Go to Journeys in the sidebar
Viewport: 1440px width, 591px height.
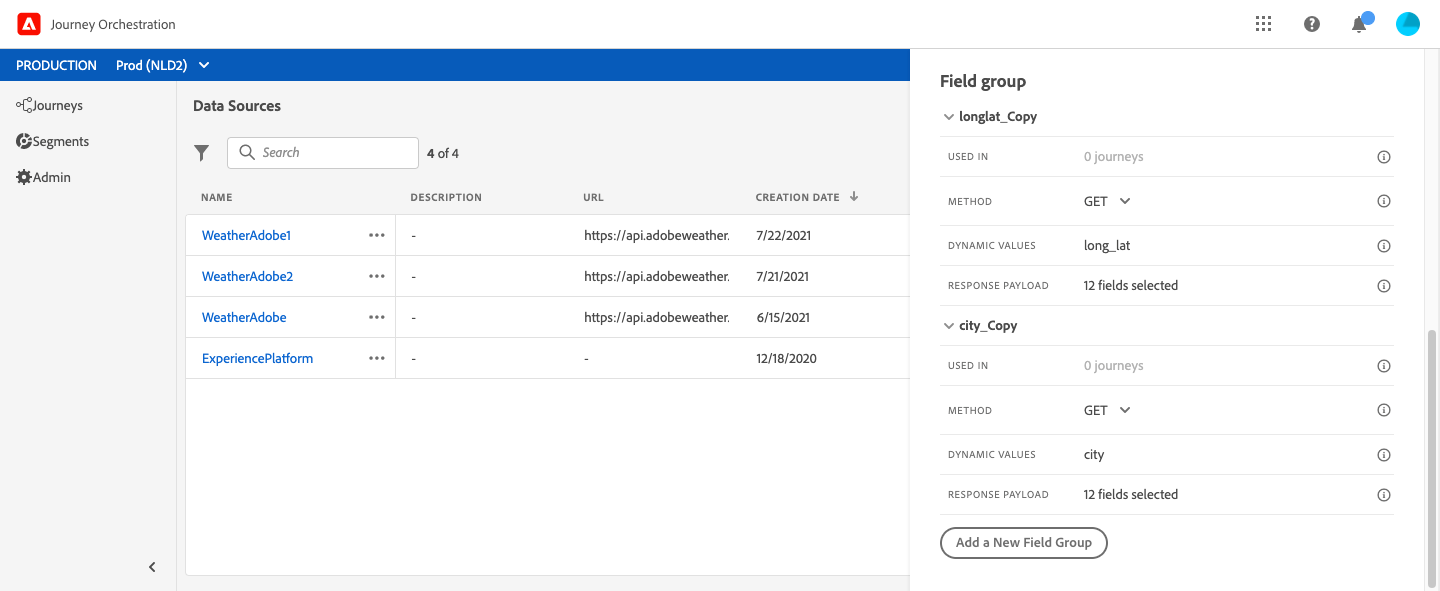tap(49, 105)
